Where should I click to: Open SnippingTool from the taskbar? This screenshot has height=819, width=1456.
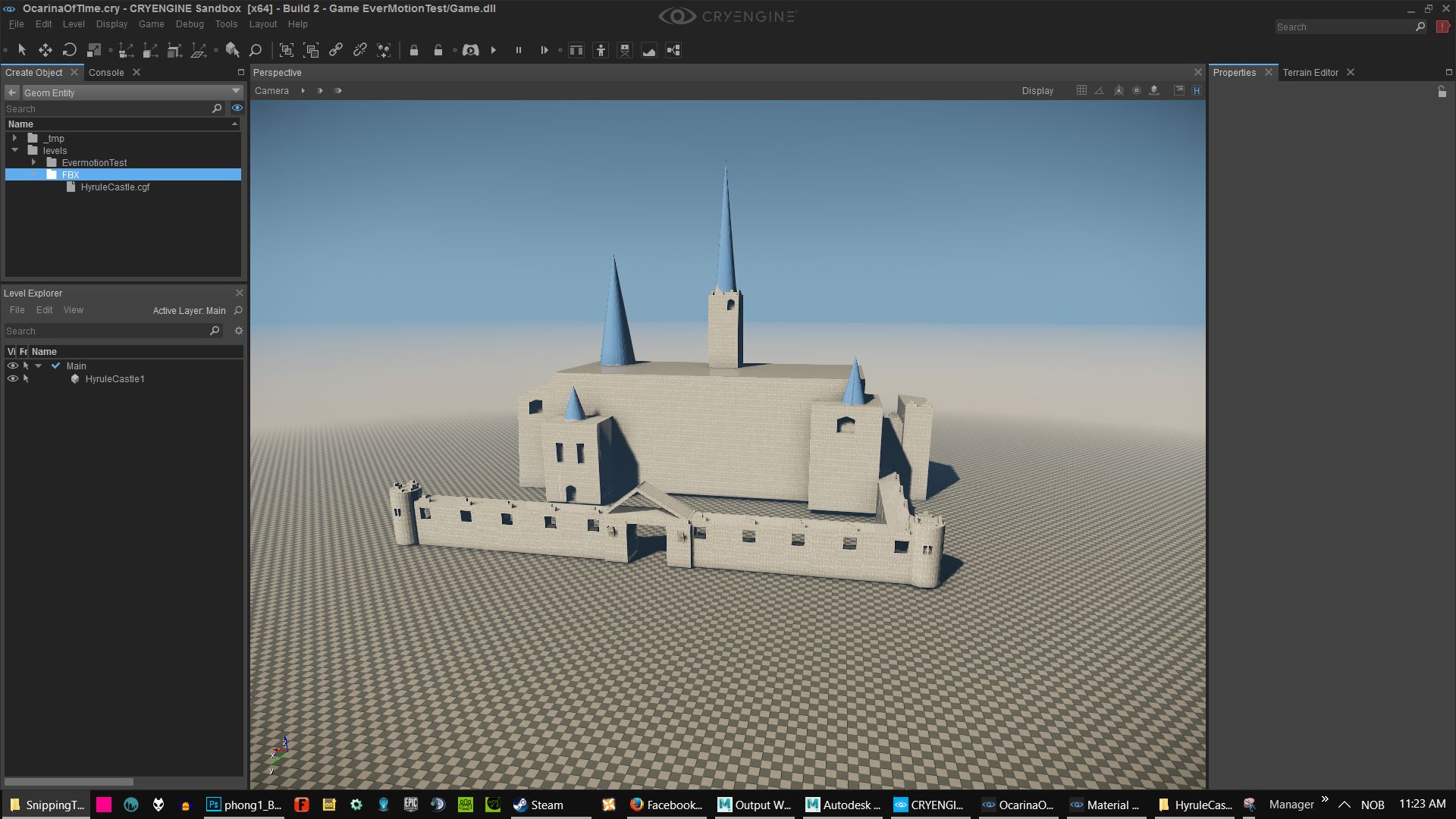coord(46,805)
